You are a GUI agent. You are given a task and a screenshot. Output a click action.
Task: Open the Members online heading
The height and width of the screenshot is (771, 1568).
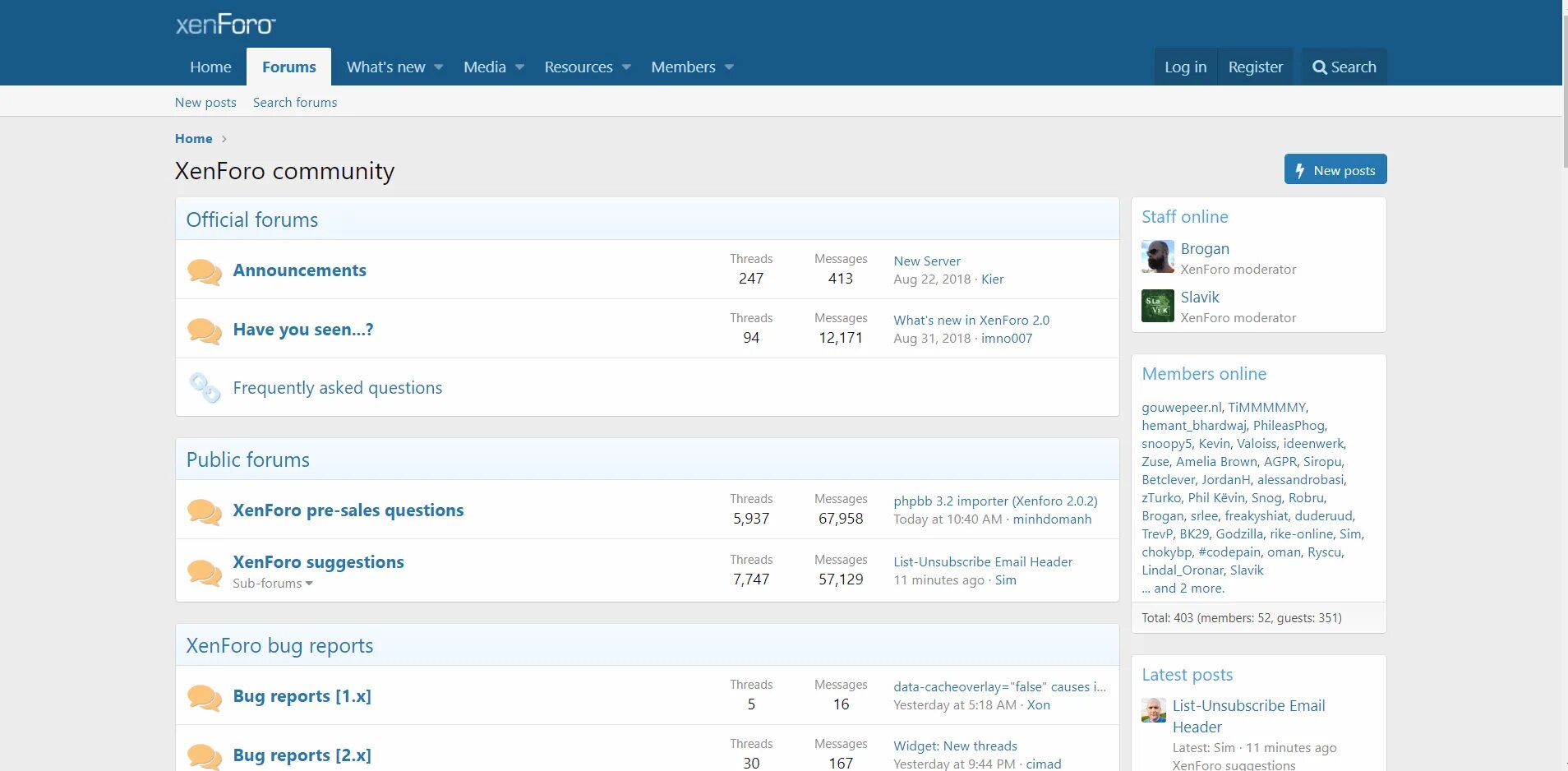[x=1204, y=374]
